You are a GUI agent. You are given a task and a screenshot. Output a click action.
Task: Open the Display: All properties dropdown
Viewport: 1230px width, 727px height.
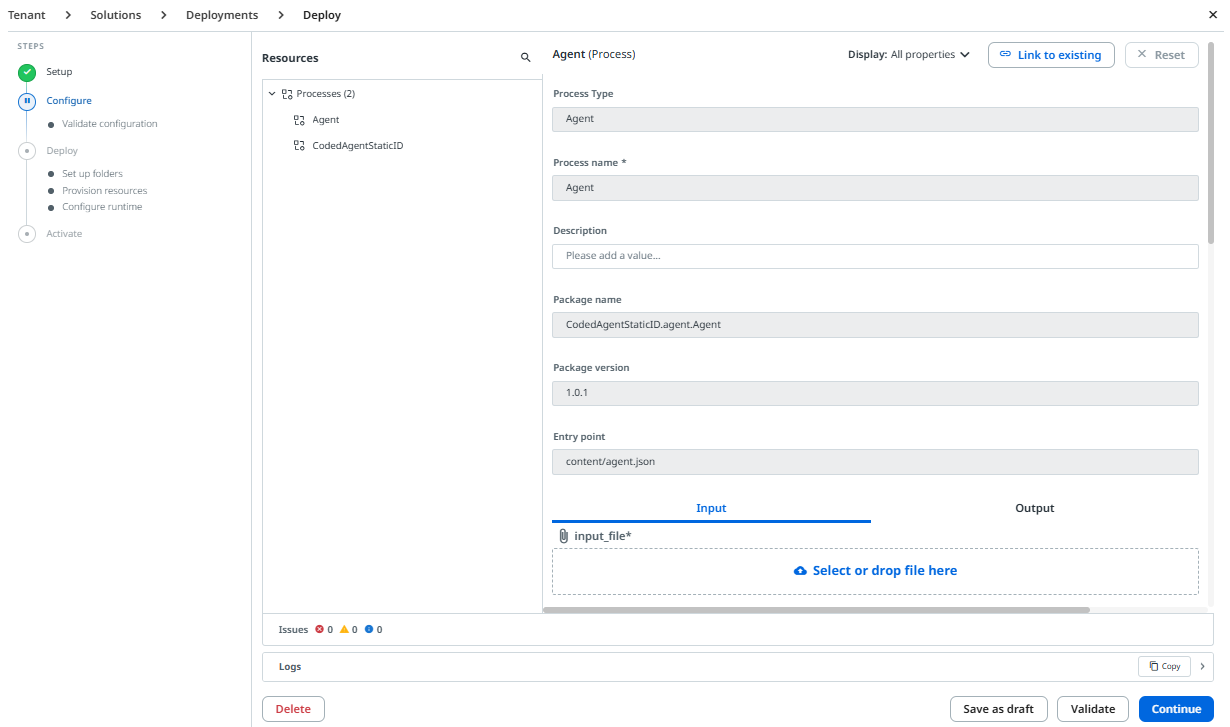[909, 55]
